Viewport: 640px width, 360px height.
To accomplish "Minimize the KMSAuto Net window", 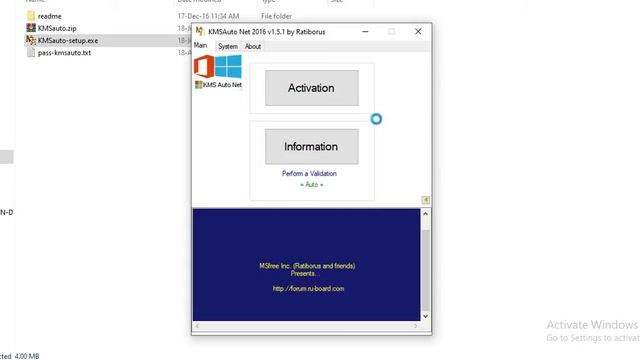I will click(x=365, y=31).
